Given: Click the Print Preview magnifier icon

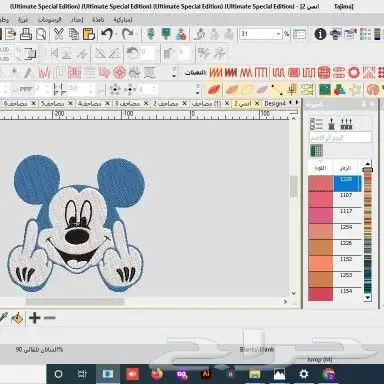Looking at the screenshot, I should click(41, 34).
